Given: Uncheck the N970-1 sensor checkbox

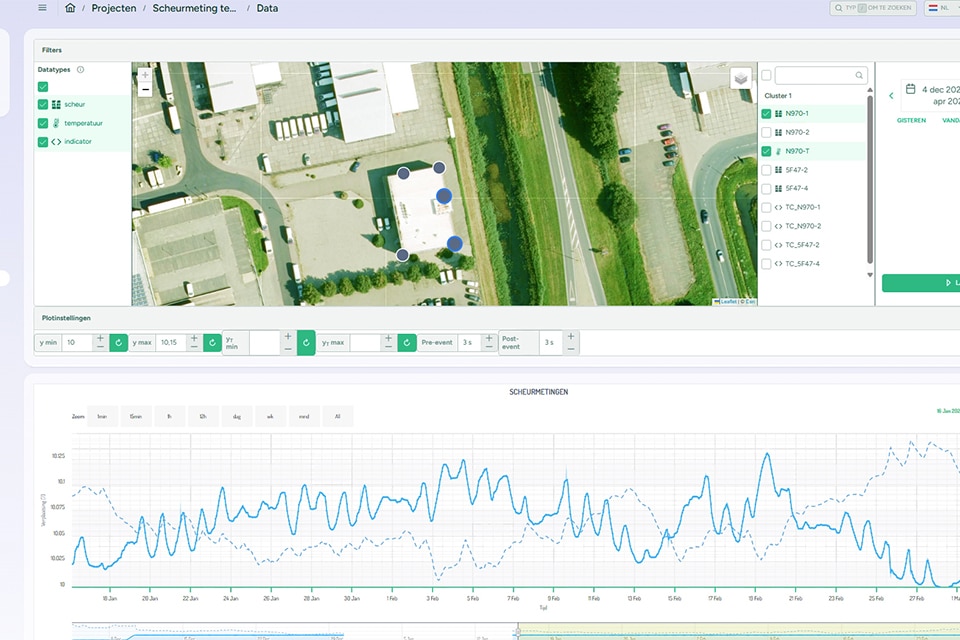Looking at the screenshot, I should pyautogui.click(x=766, y=114).
